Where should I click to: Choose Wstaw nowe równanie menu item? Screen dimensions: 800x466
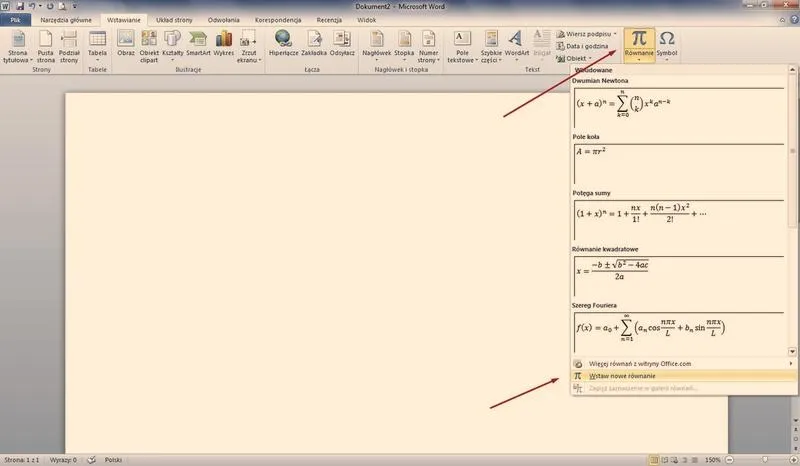[x=684, y=376]
